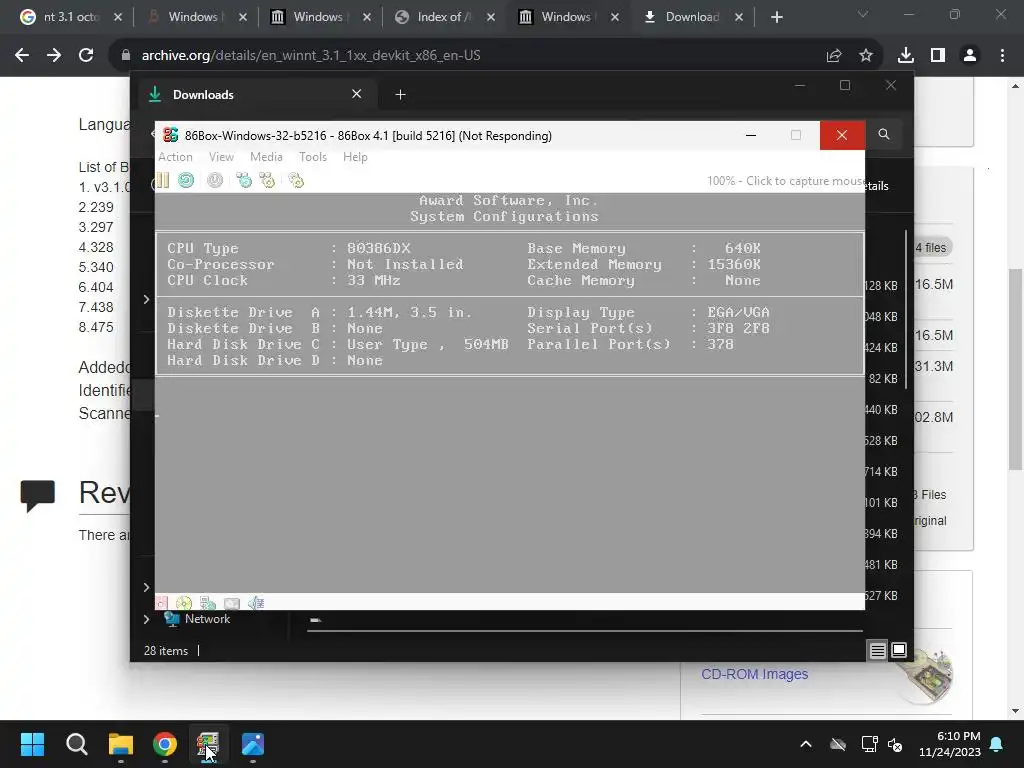
Task: Add new tab in File Explorer
Action: pyautogui.click(x=400, y=95)
